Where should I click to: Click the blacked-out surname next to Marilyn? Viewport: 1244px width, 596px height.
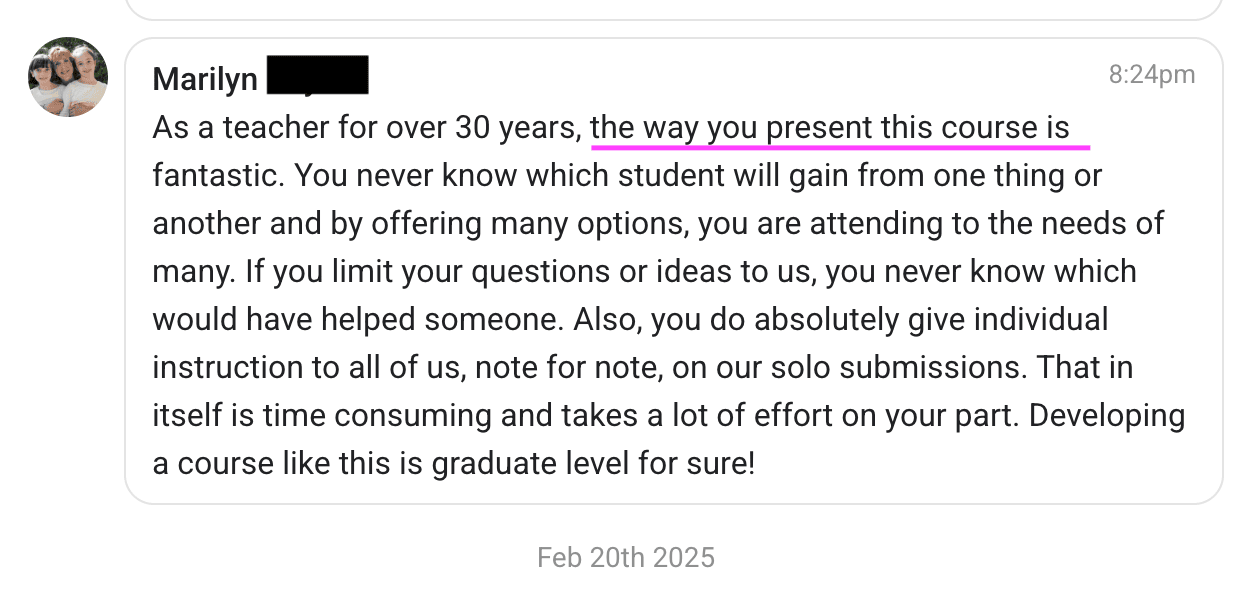tap(318, 76)
